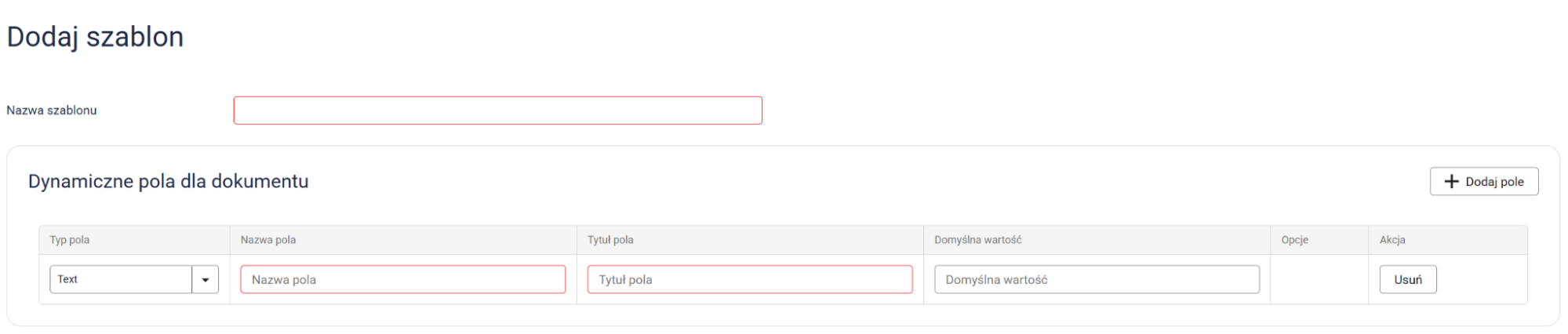Expand the Typ pola dropdown arrow
This screenshot has height=334, width=1568.
(206, 280)
